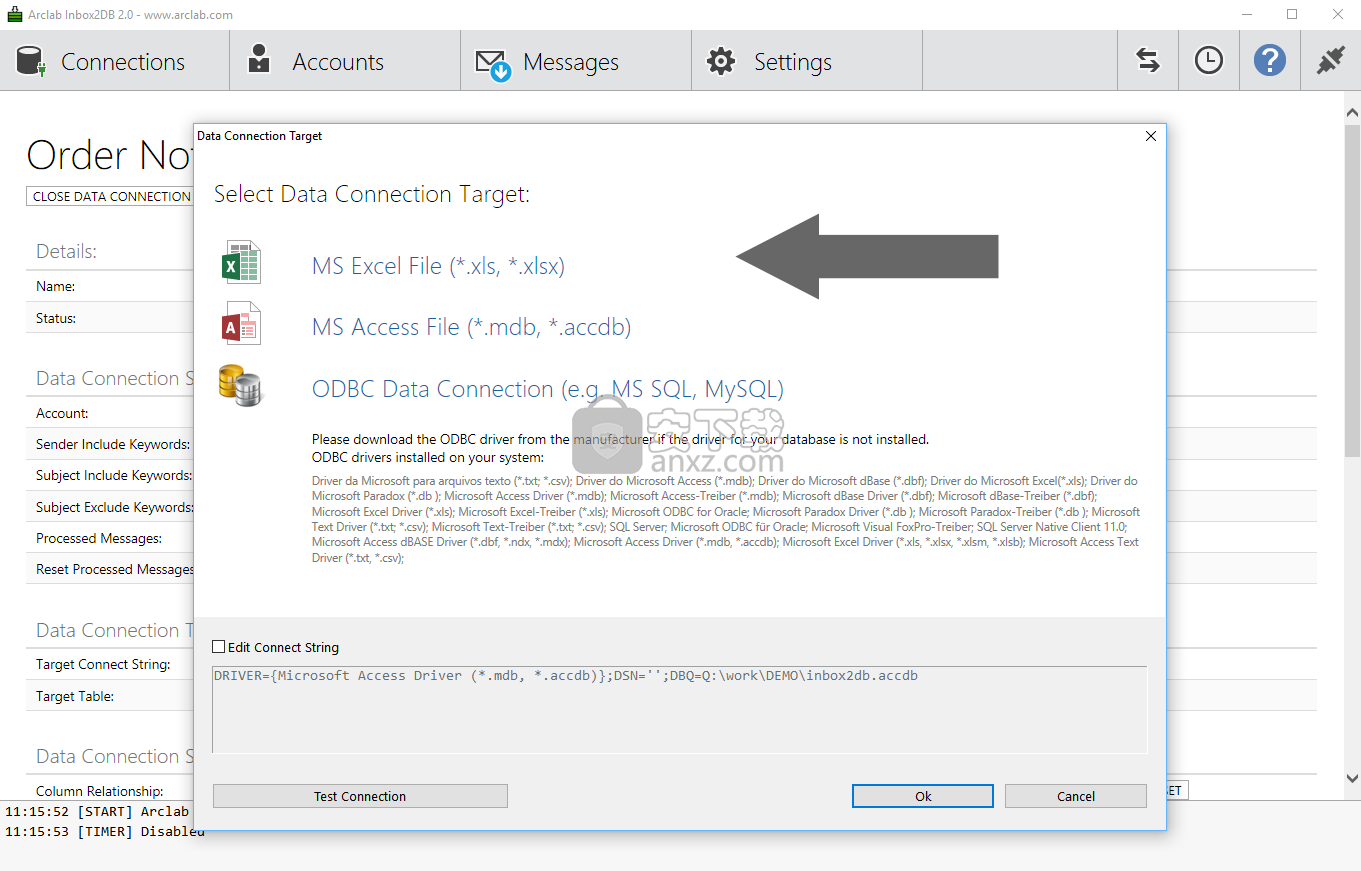The image size is (1361, 871).
Task: Click the Settings gear icon
Action: [x=720, y=61]
